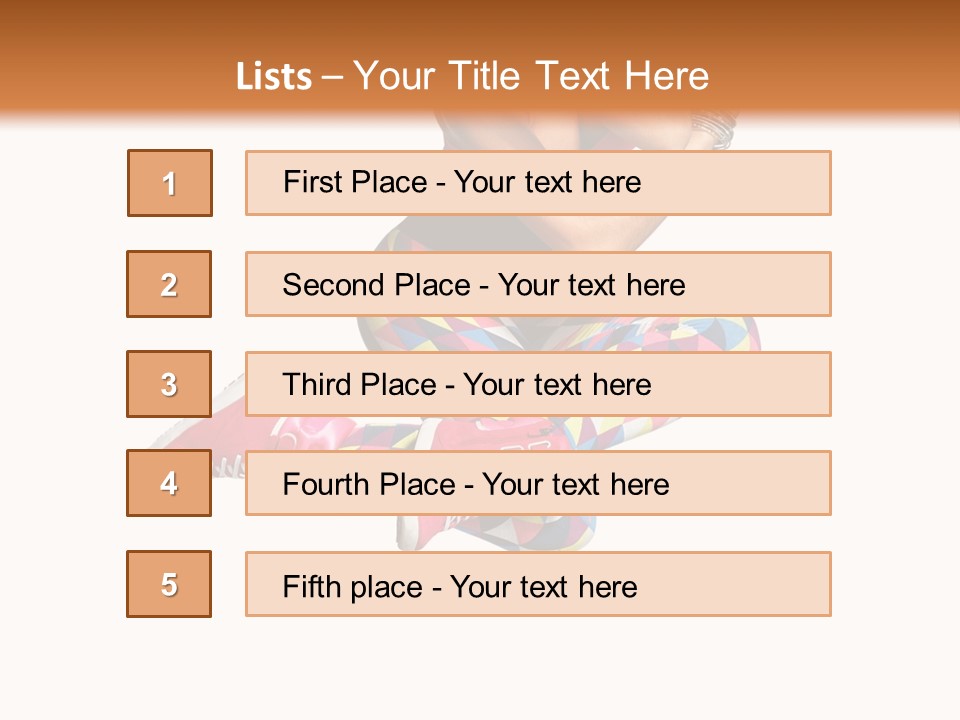960x720 pixels.
Task: Click the 'Fifth place' text box
Action: pyautogui.click(x=538, y=585)
